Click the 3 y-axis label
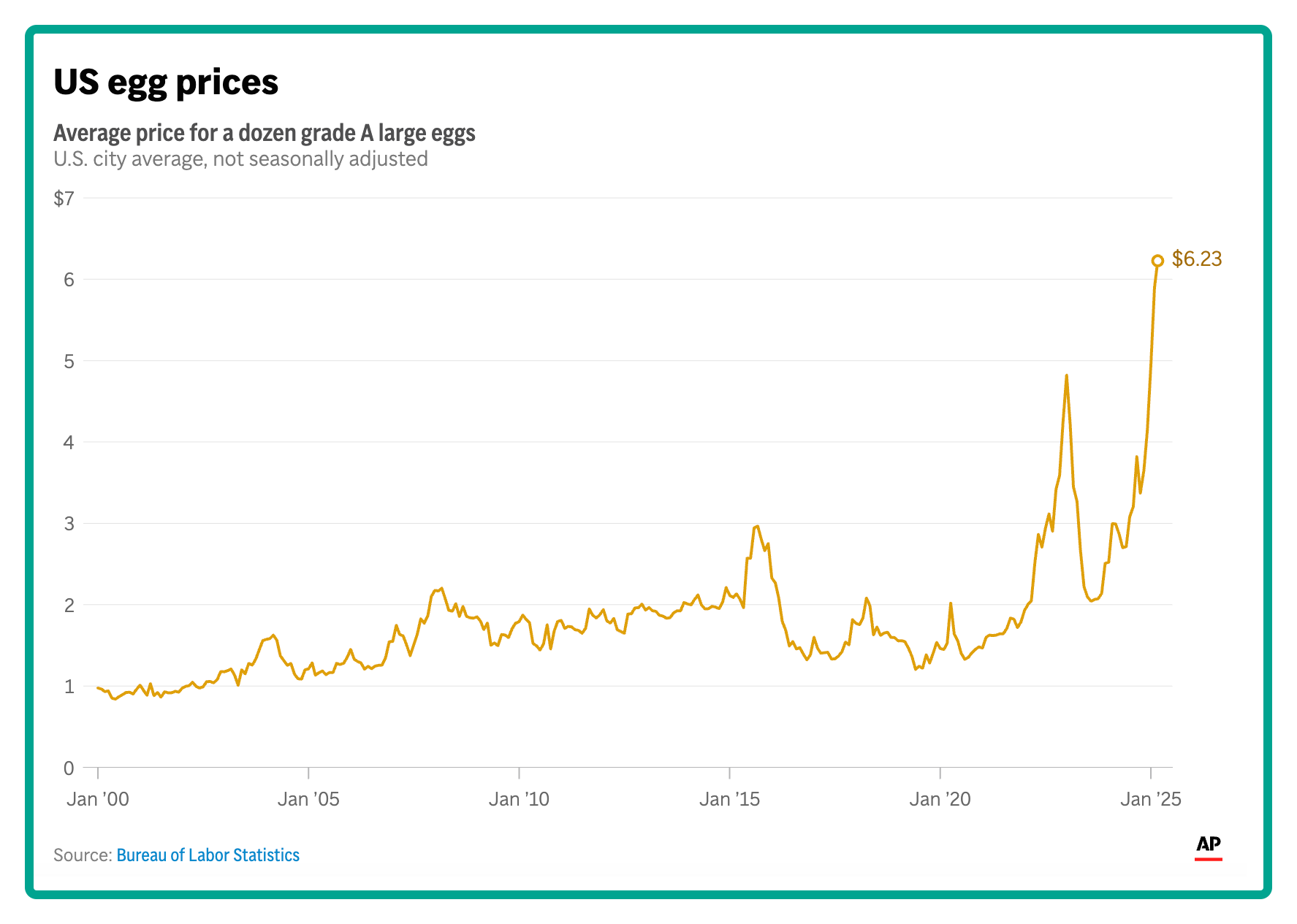 [x=69, y=524]
